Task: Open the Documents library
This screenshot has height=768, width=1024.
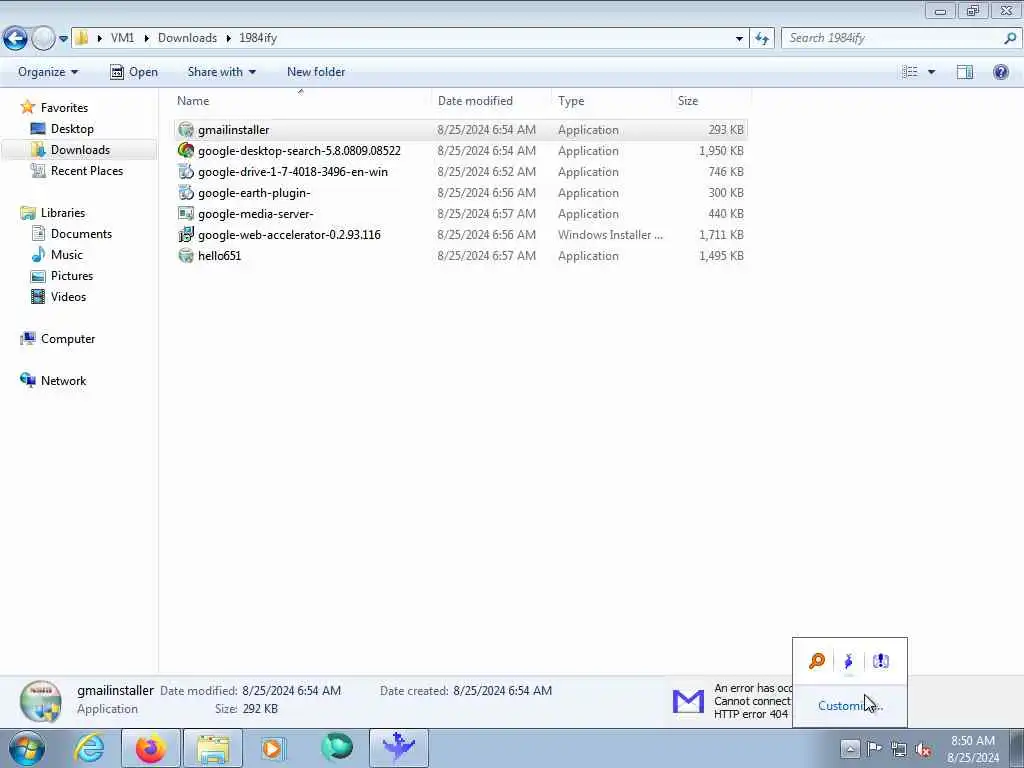Action: point(81,234)
